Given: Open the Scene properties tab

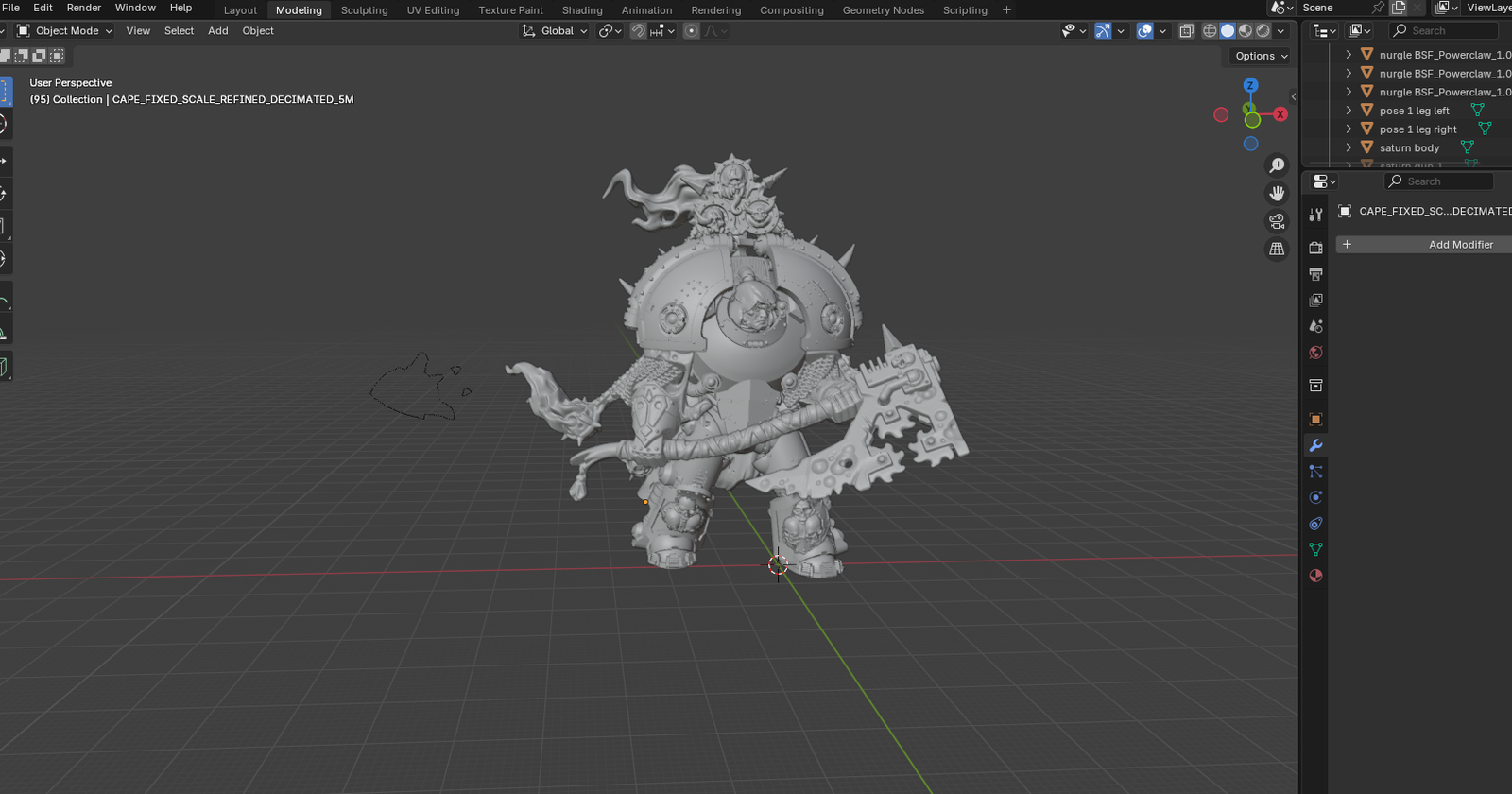Looking at the screenshot, I should (x=1315, y=326).
